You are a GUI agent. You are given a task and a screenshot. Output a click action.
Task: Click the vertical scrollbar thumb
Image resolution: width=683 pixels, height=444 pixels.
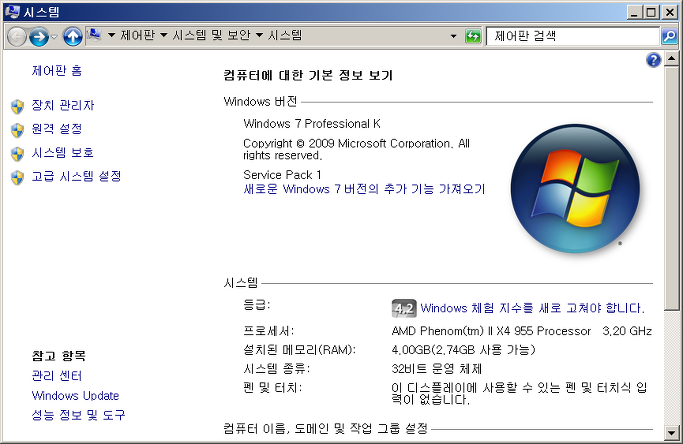click(671, 187)
